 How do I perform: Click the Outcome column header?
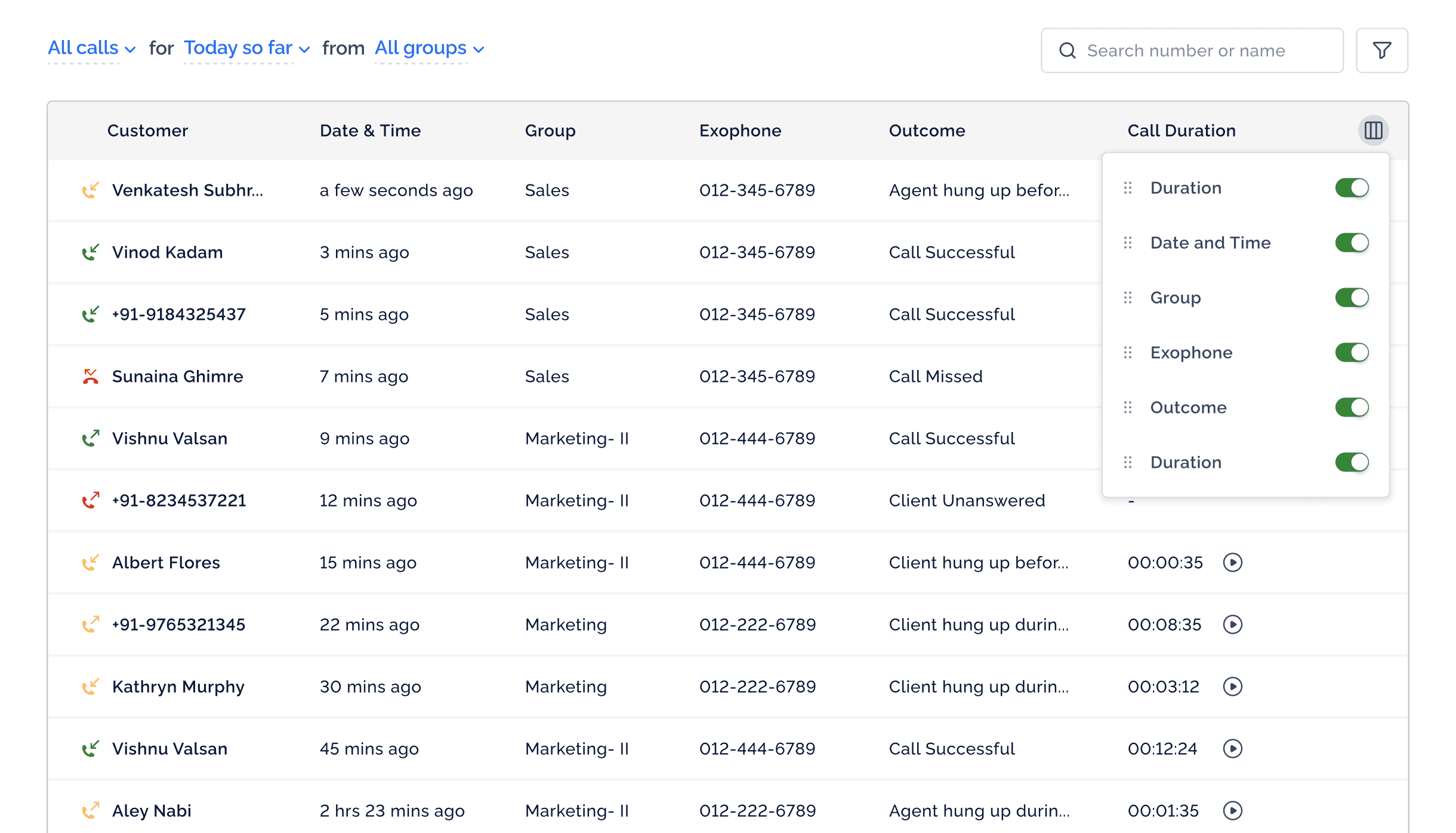(x=927, y=131)
